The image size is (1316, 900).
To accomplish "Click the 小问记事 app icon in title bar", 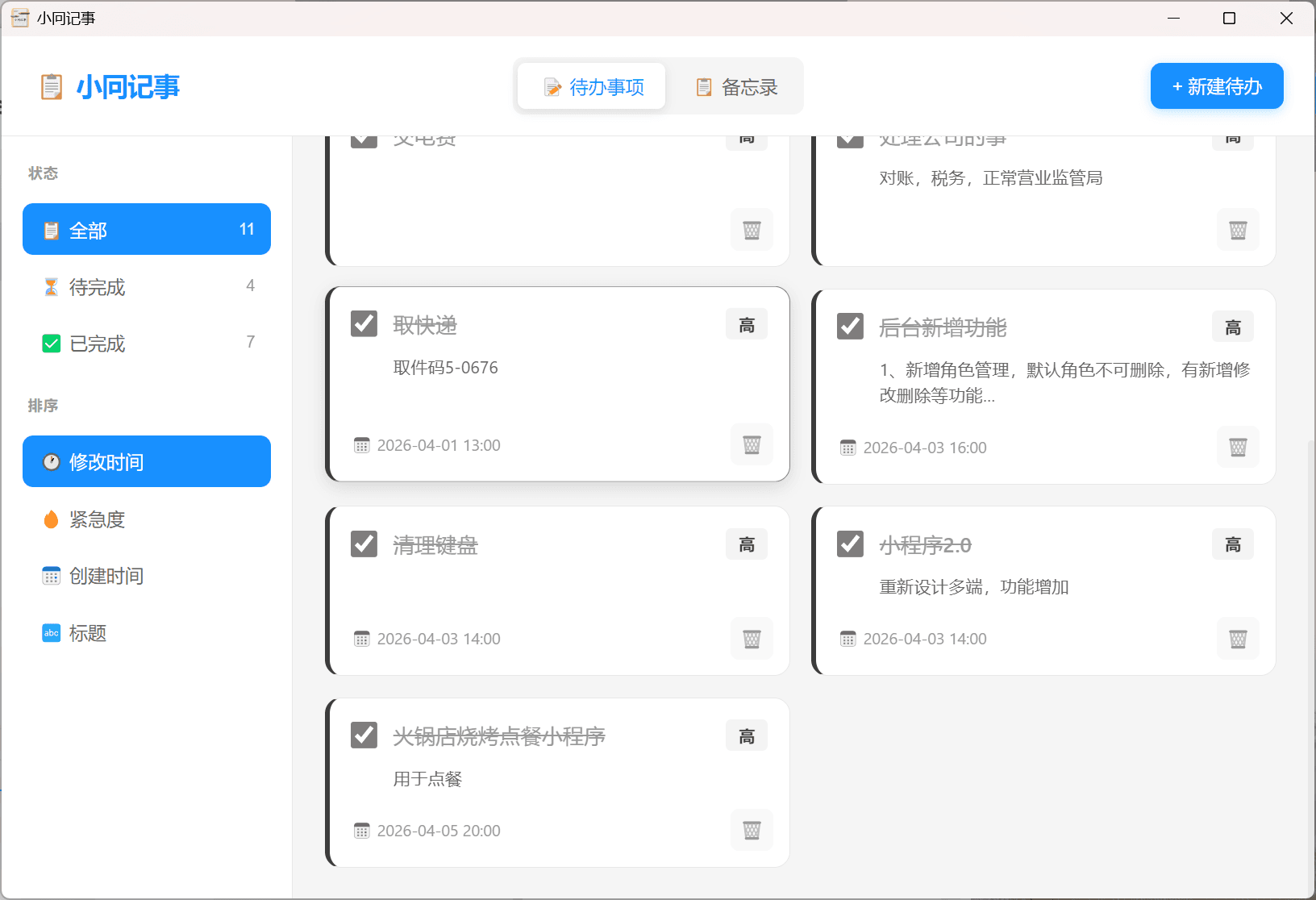I will (19, 18).
